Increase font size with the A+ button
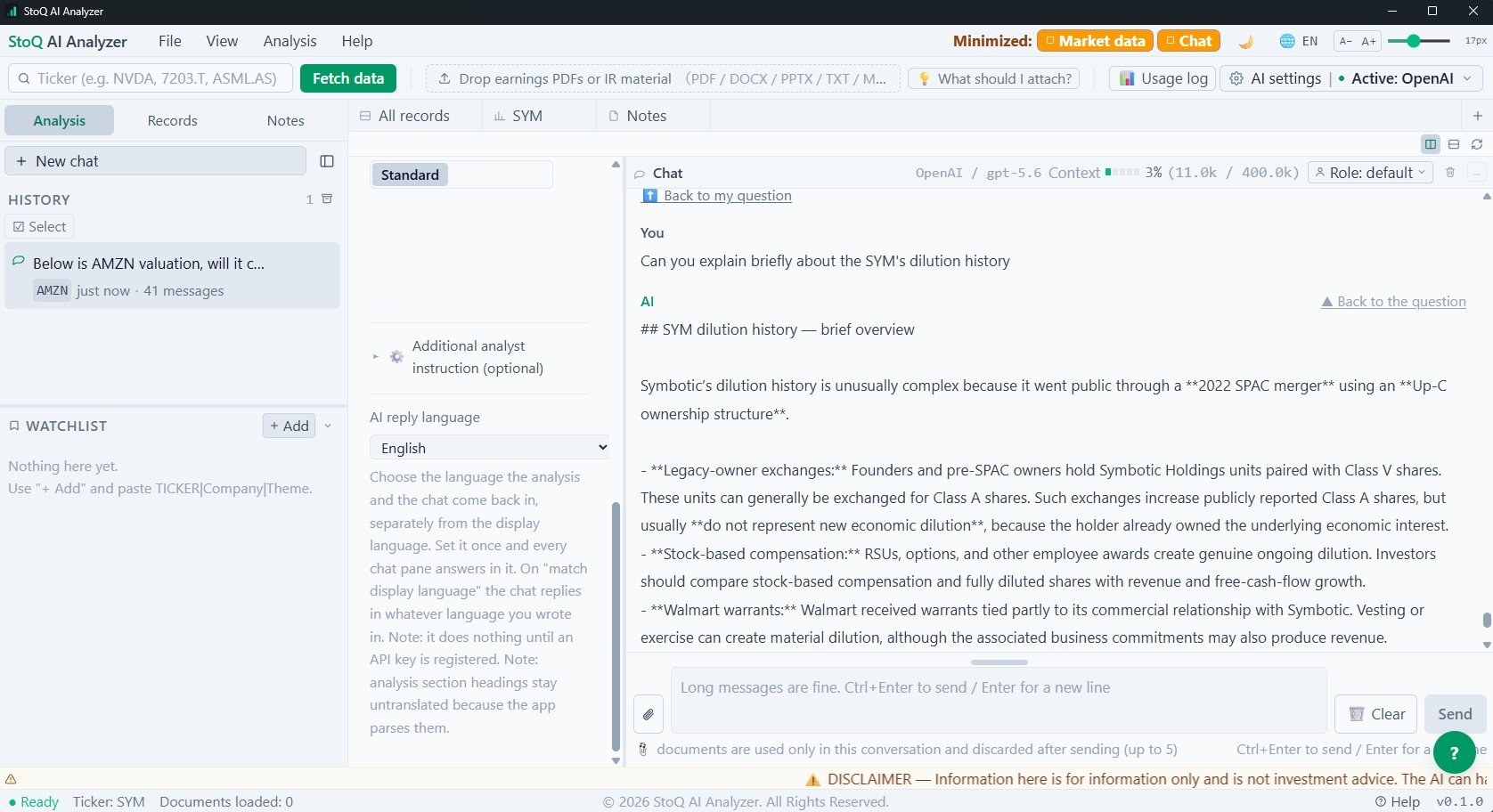 pos(1368,41)
